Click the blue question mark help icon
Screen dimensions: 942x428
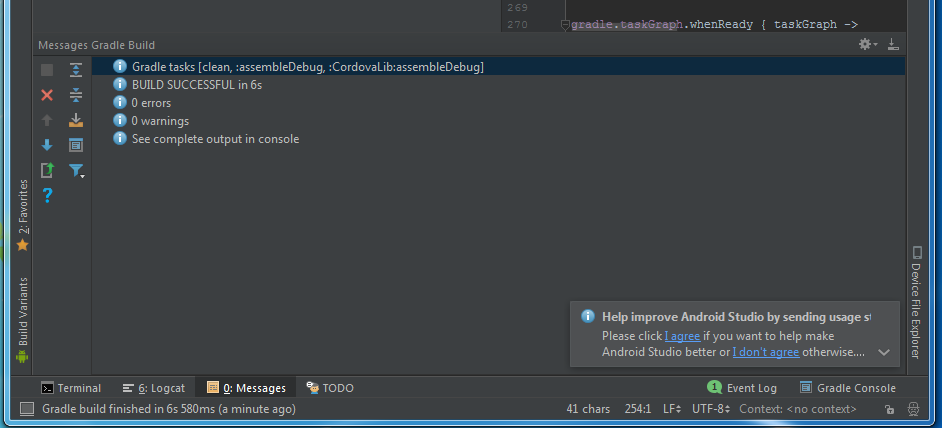47,195
